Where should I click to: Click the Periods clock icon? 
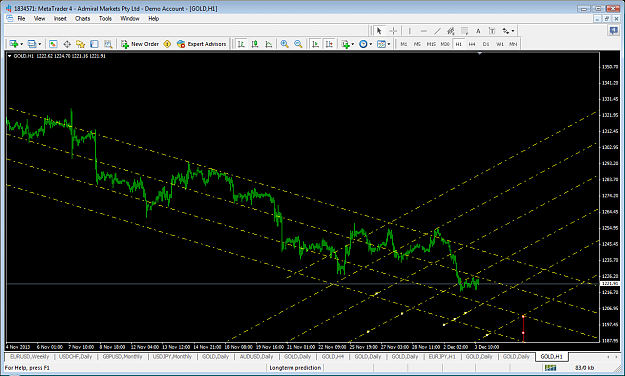click(x=363, y=44)
